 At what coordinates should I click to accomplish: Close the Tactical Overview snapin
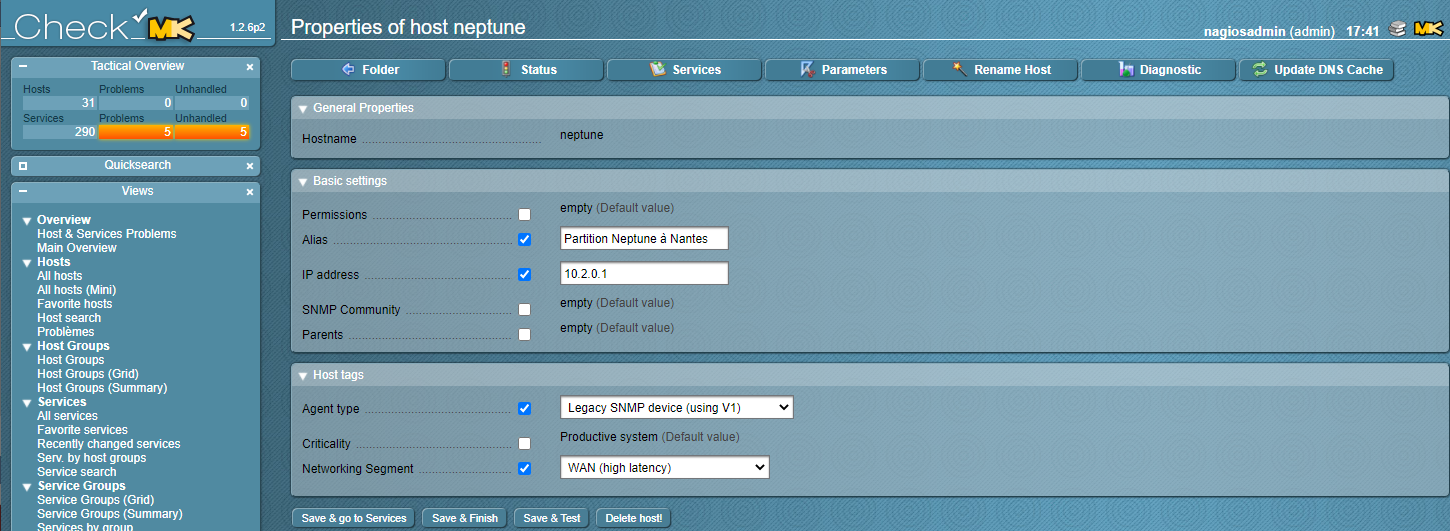pos(250,67)
